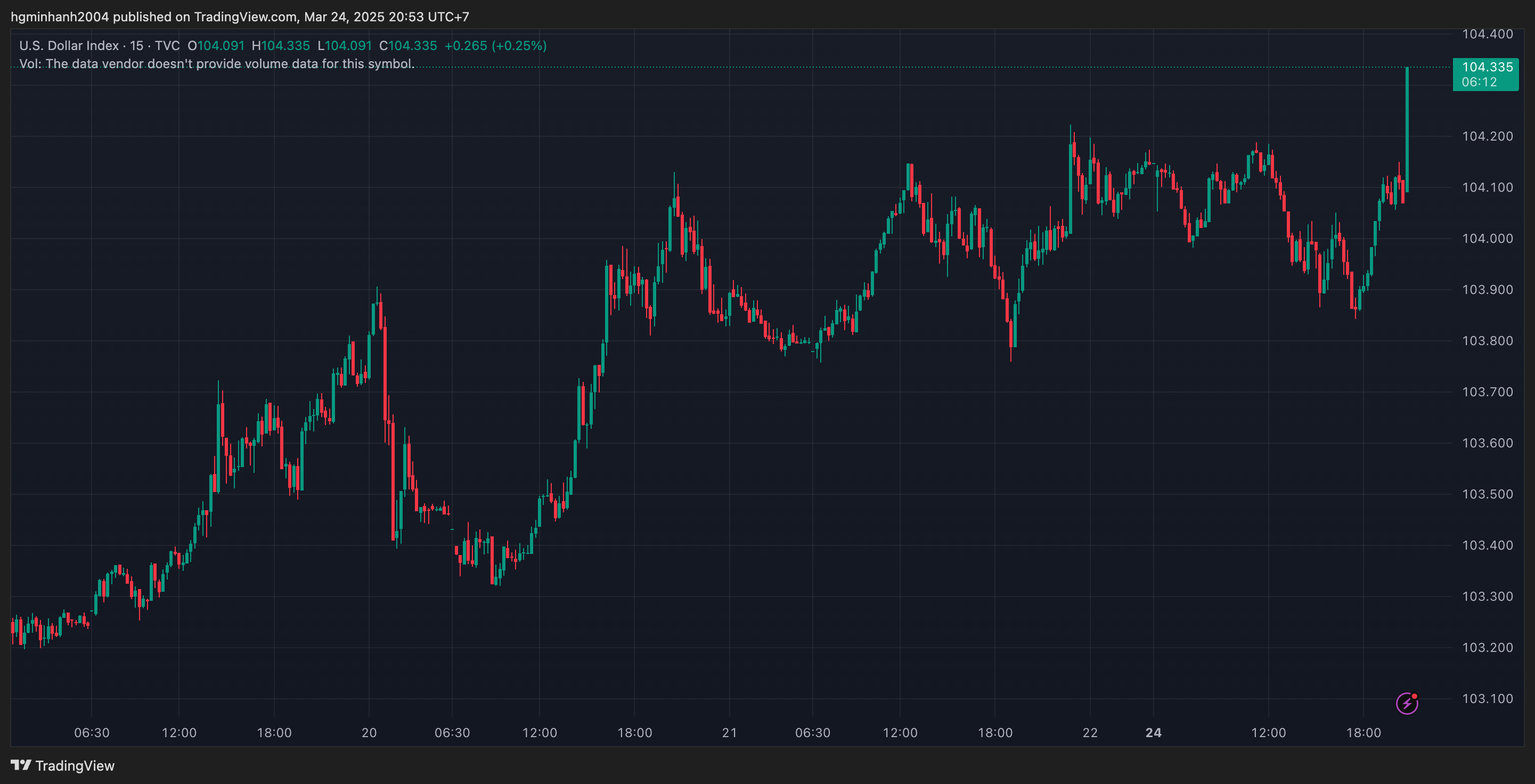The width and height of the screenshot is (1535, 784).
Task: Click the TradingView logo at bottom left
Action: pyautogui.click(x=62, y=765)
